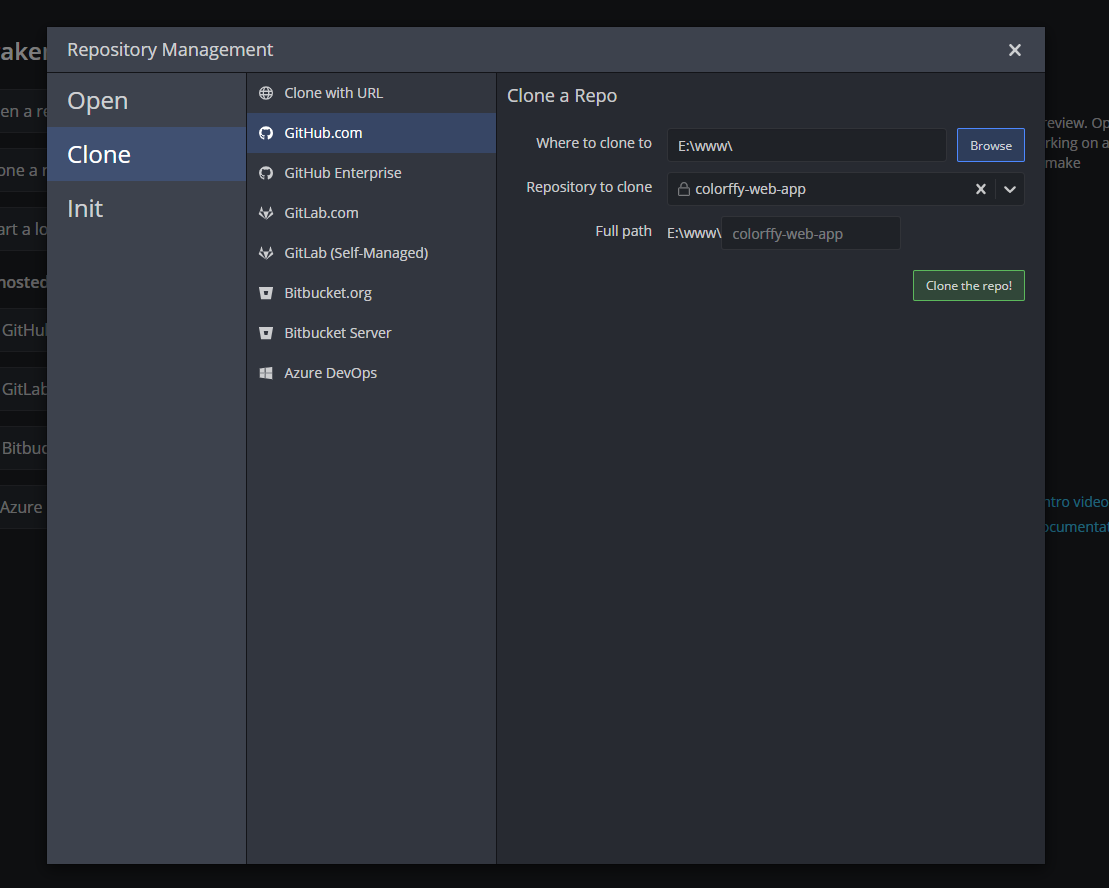Image resolution: width=1109 pixels, height=888 pixels.
Task: Switch to the Open tab
Action: click(146, 100)
